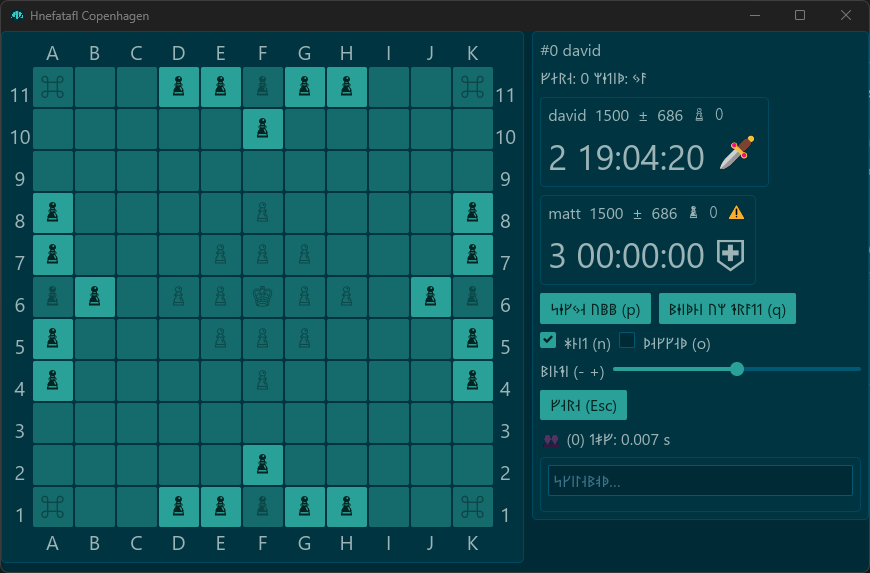Select the attacker pawn on G11
This screenshot has height=573, width=870.
click(305, 87)
